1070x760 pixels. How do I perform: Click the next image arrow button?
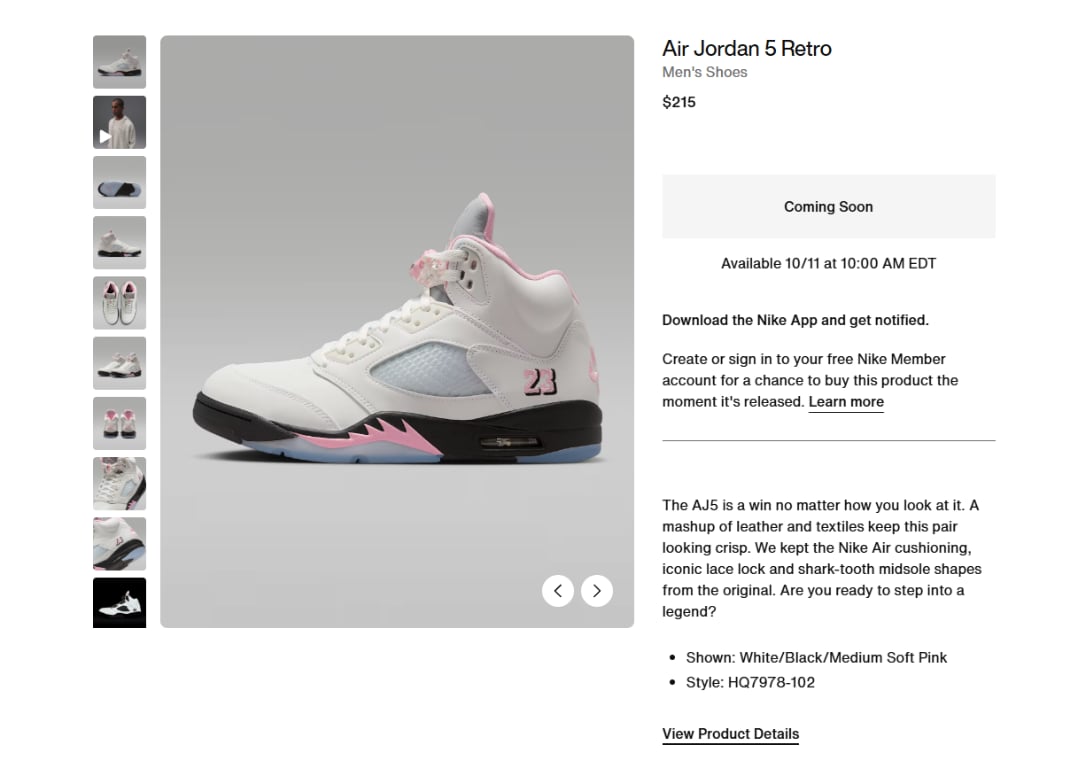coord(597,591)
